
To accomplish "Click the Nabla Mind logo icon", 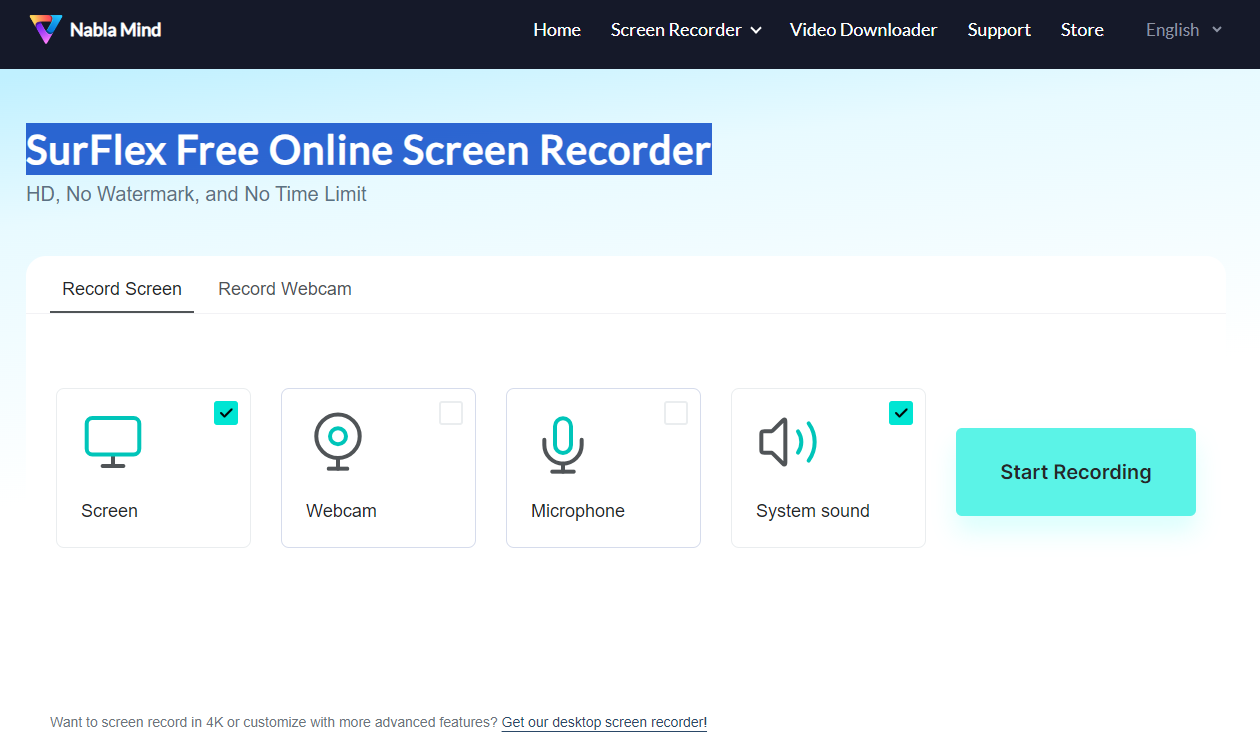I will (45, 30).
